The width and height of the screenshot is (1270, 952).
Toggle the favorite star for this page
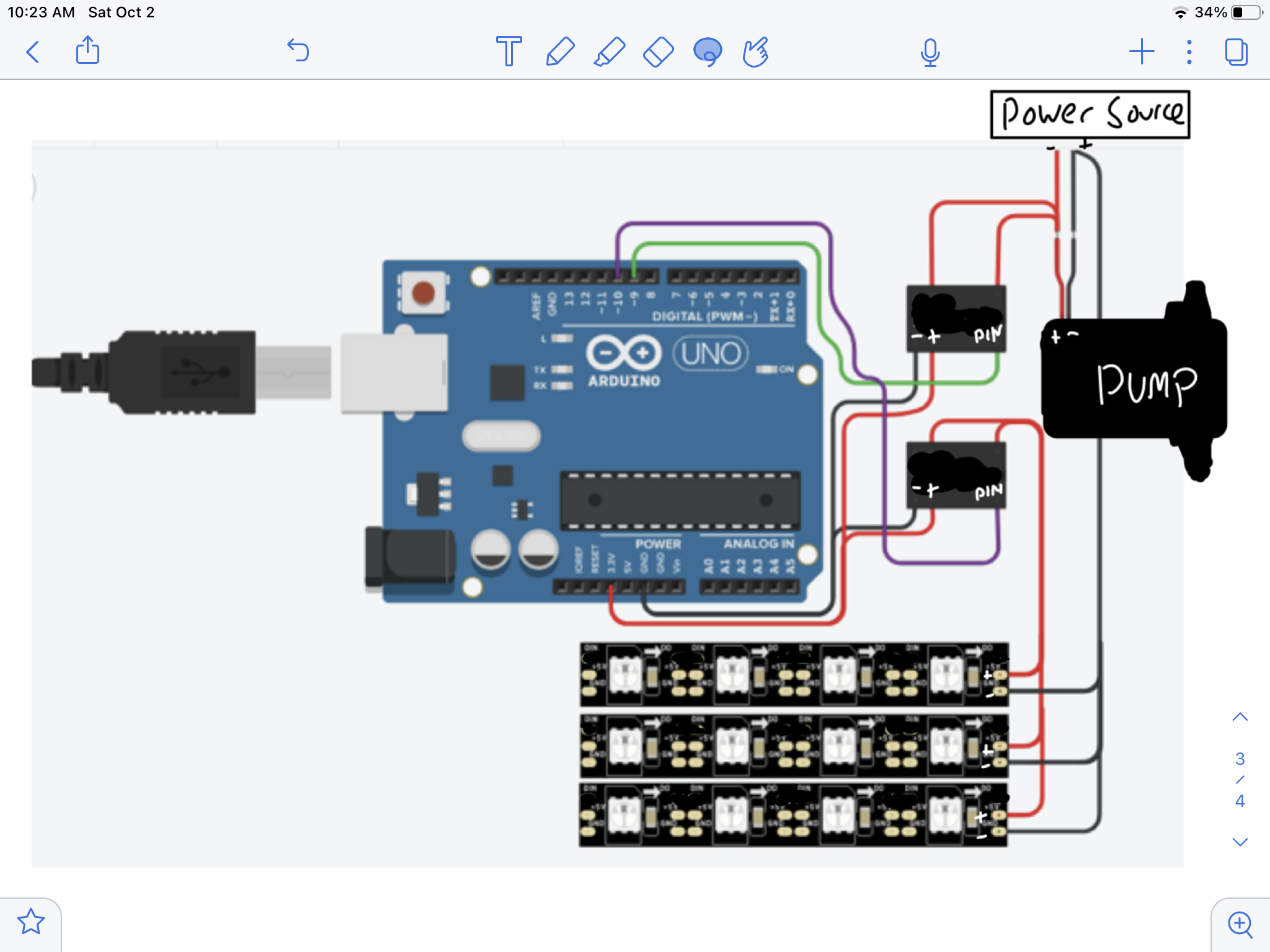pyautogui.click(x=30, y=922)
